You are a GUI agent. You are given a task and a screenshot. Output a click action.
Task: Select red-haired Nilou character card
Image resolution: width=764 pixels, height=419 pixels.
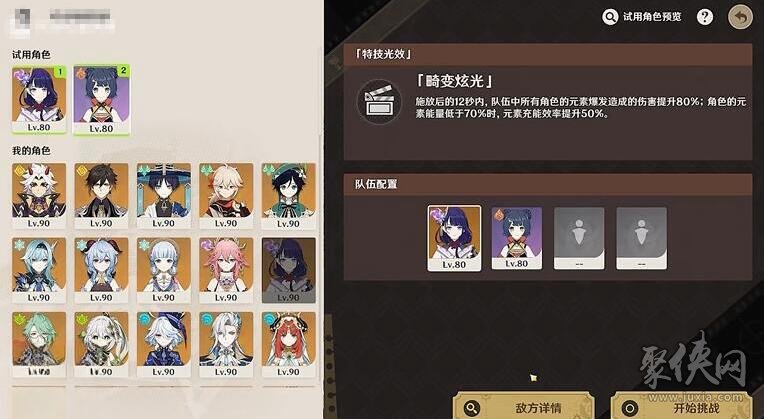pyautogui.click(x=288, y=344)
